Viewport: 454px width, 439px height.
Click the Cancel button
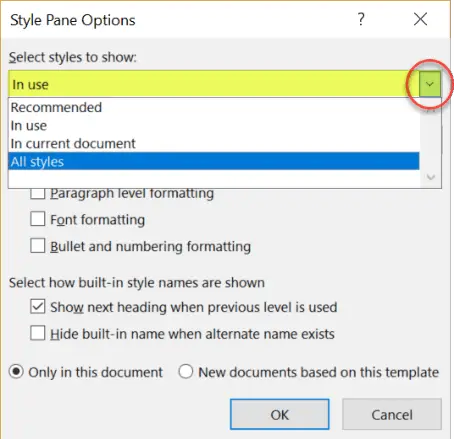click(392, 414)
